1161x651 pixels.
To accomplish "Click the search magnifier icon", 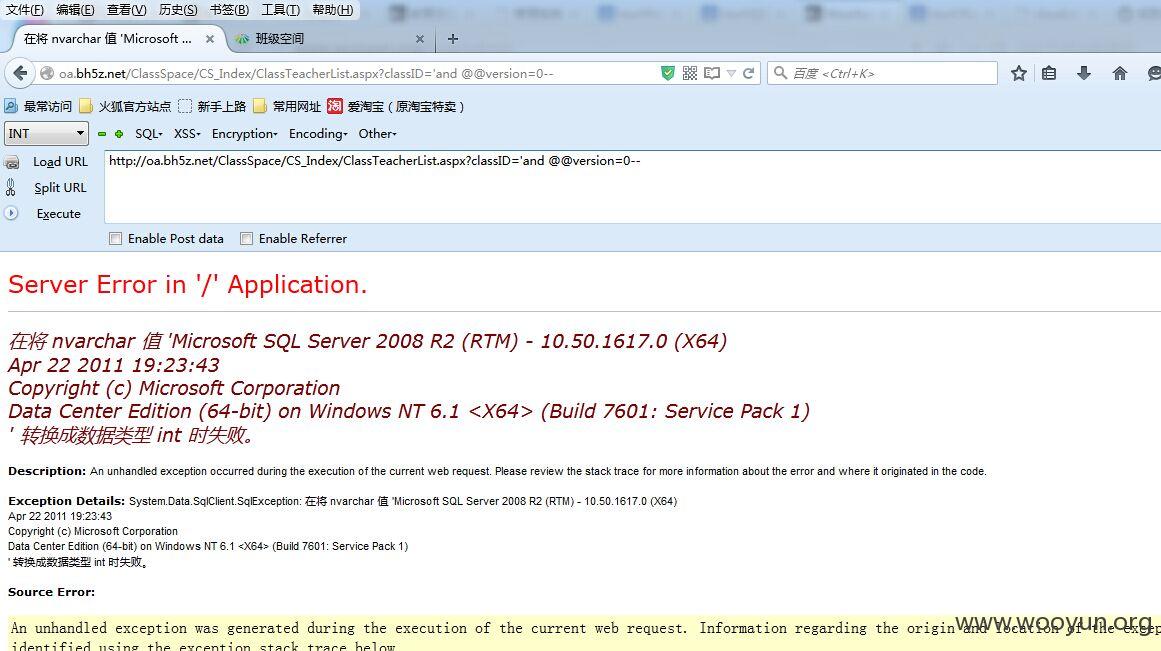I will coord(780,73).
